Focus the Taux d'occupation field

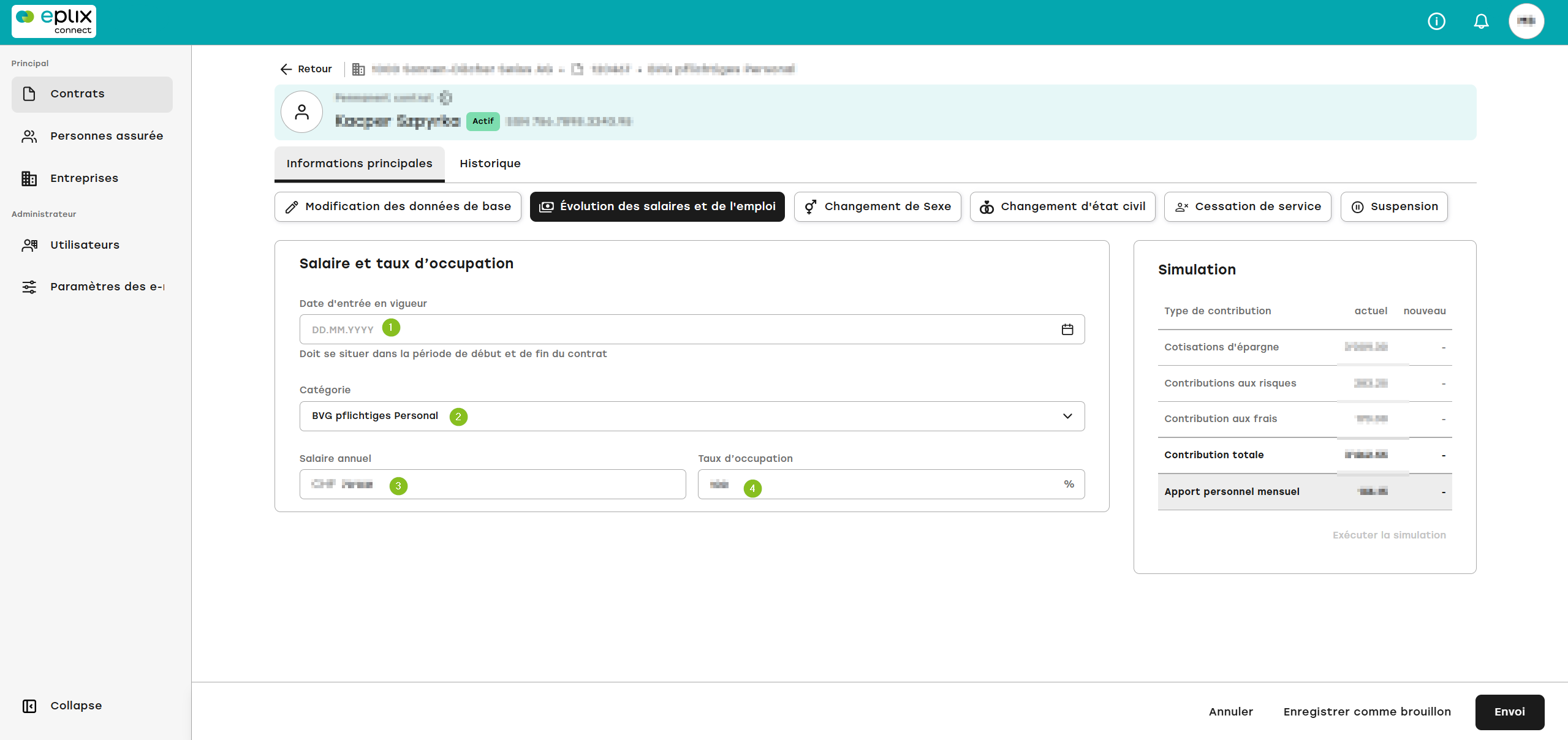pos(891,485)
